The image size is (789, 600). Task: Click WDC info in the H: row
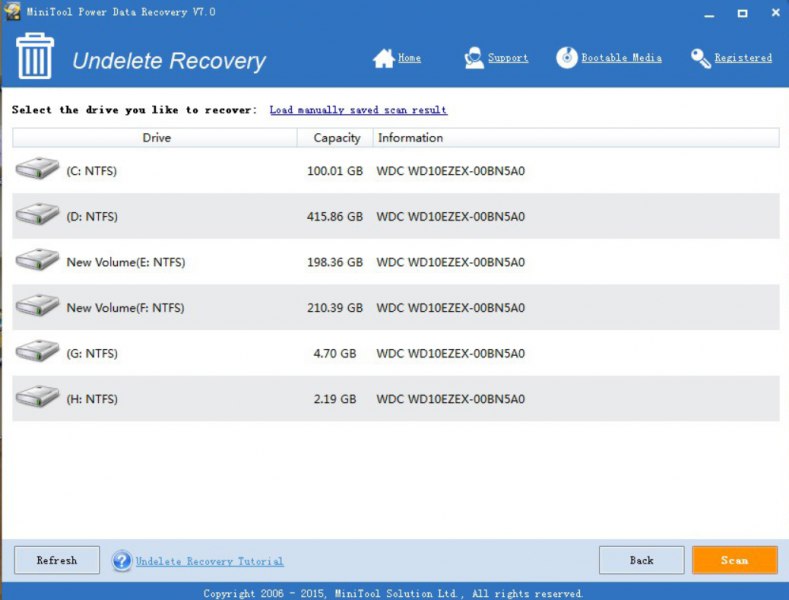click(x=450, y=399)
